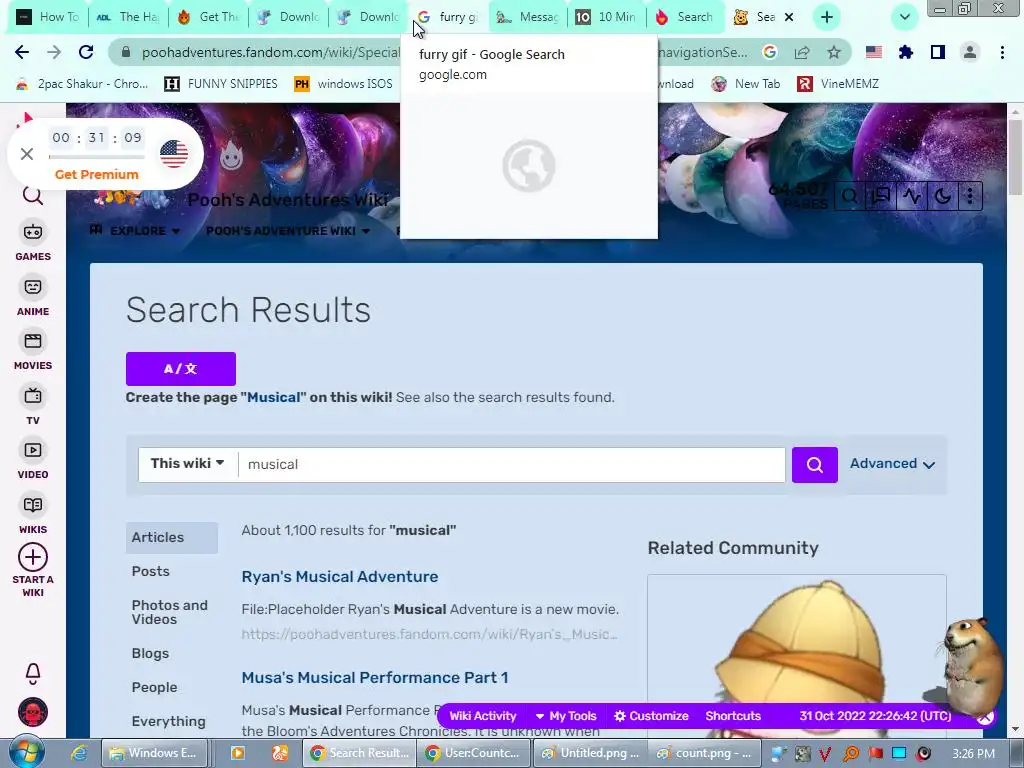Switch to the Messag tab
1024x768 pixels.
528,17
